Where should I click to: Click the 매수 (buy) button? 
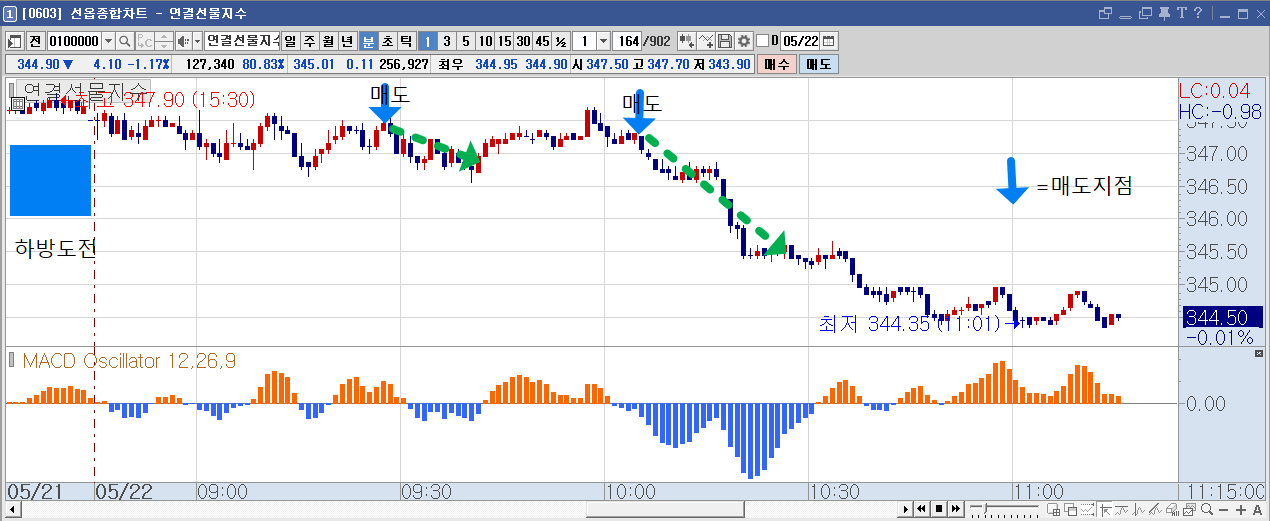[776, 64]
